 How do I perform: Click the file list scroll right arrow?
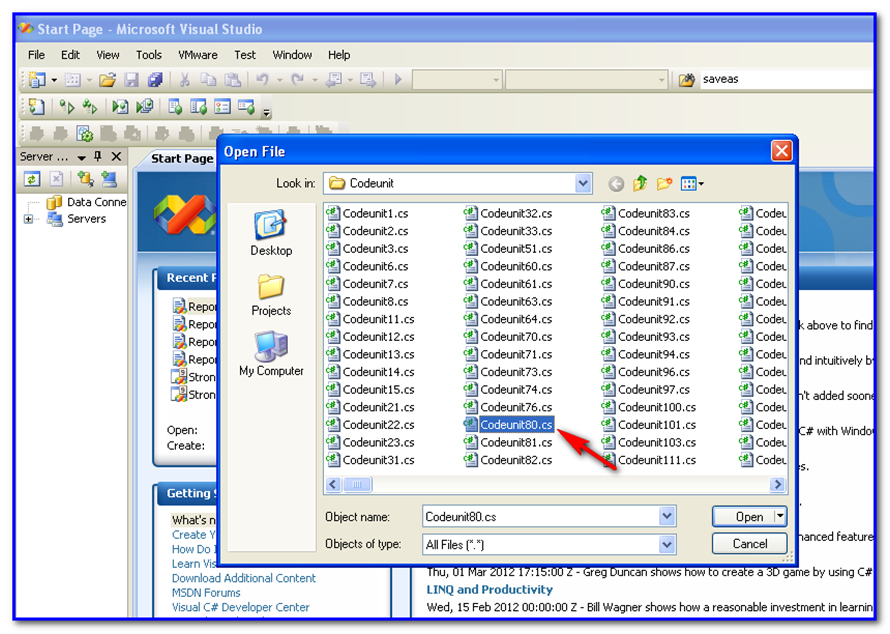778,484
